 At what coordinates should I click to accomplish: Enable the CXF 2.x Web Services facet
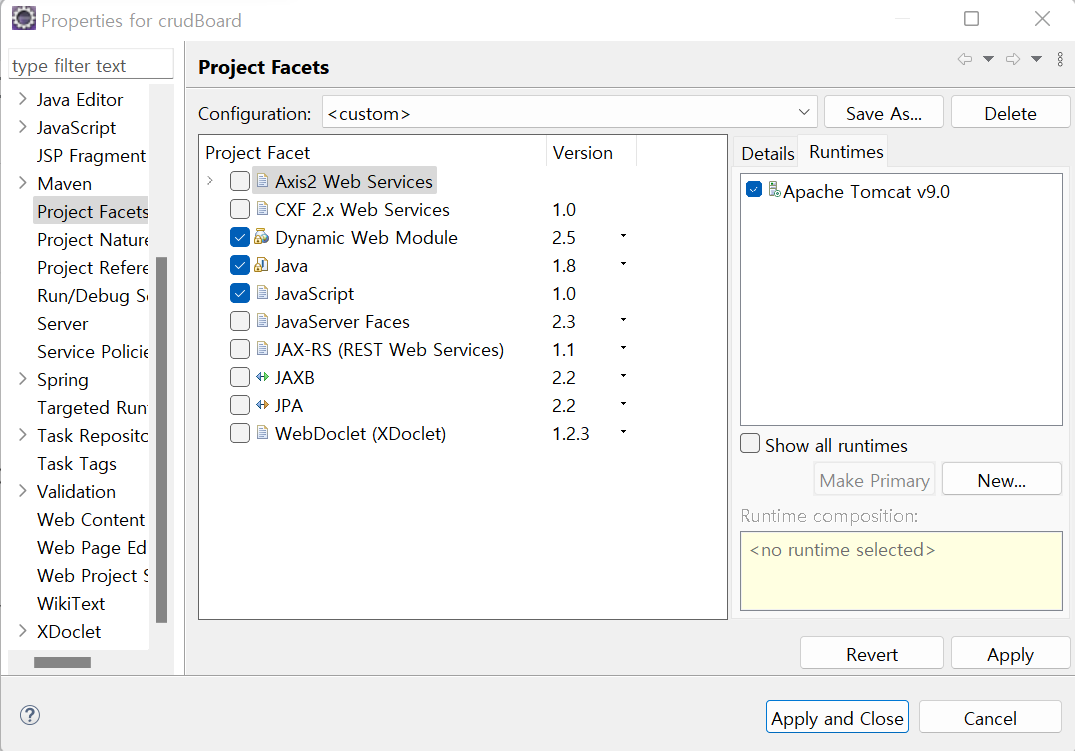tap(240, 209)
